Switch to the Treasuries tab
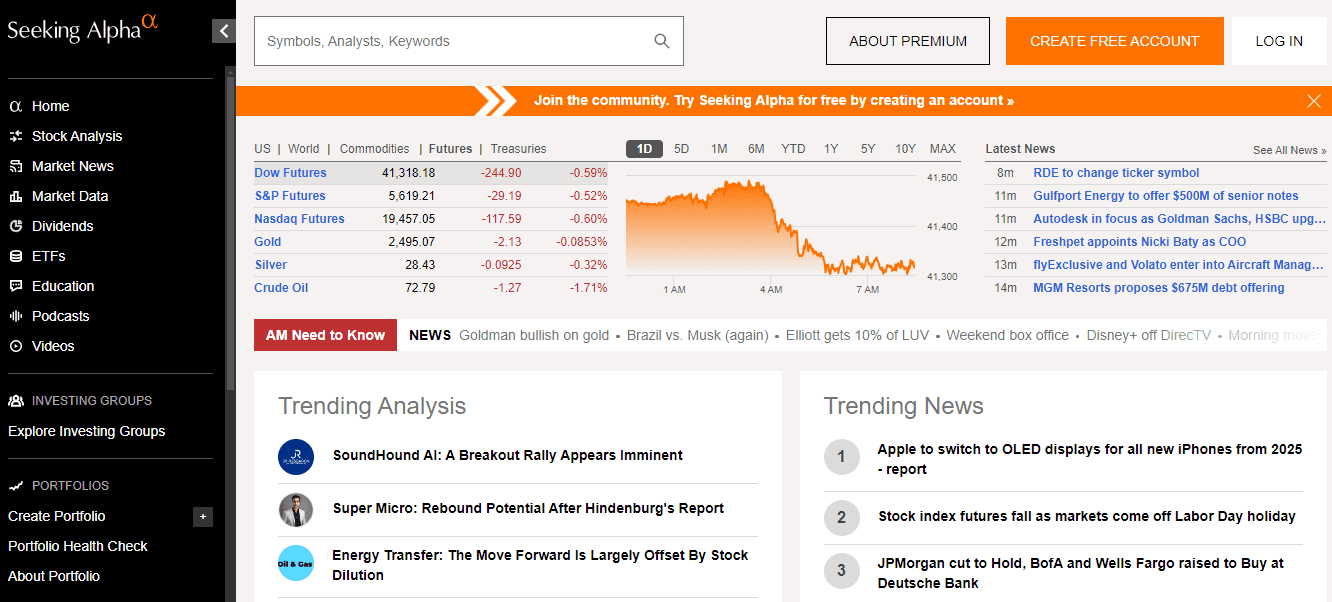1332x602 pixels. [x=519, y=149]
